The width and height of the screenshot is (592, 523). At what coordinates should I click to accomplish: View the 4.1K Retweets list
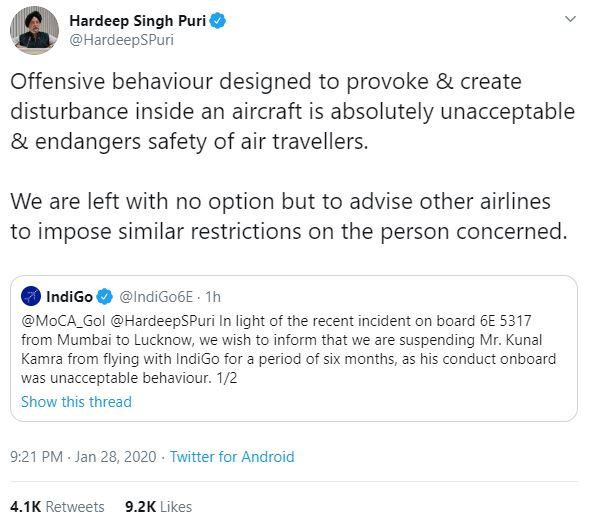pyautogui.click(x=57, y=507)
